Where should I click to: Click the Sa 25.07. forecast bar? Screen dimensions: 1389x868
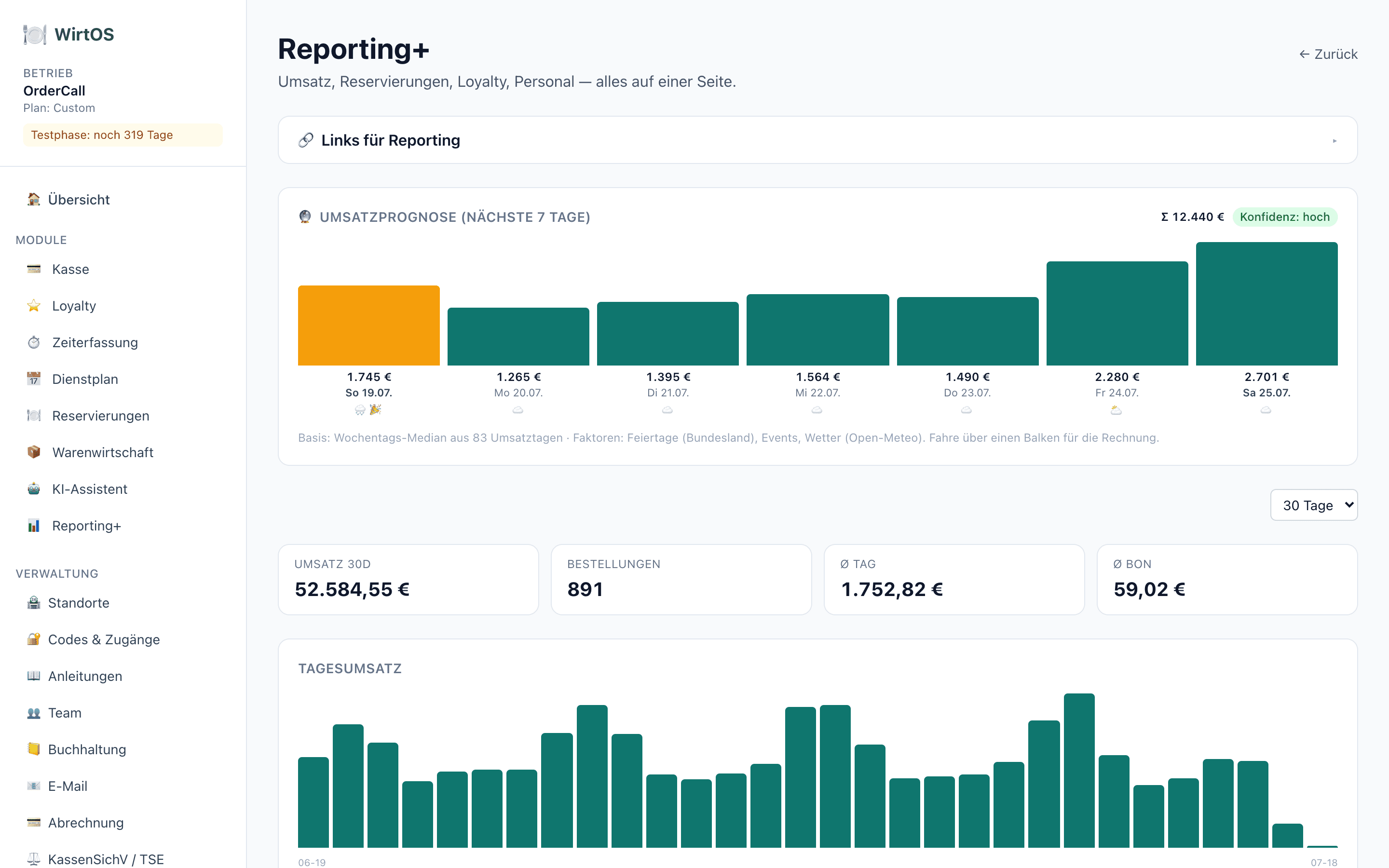click(1267, 304)
